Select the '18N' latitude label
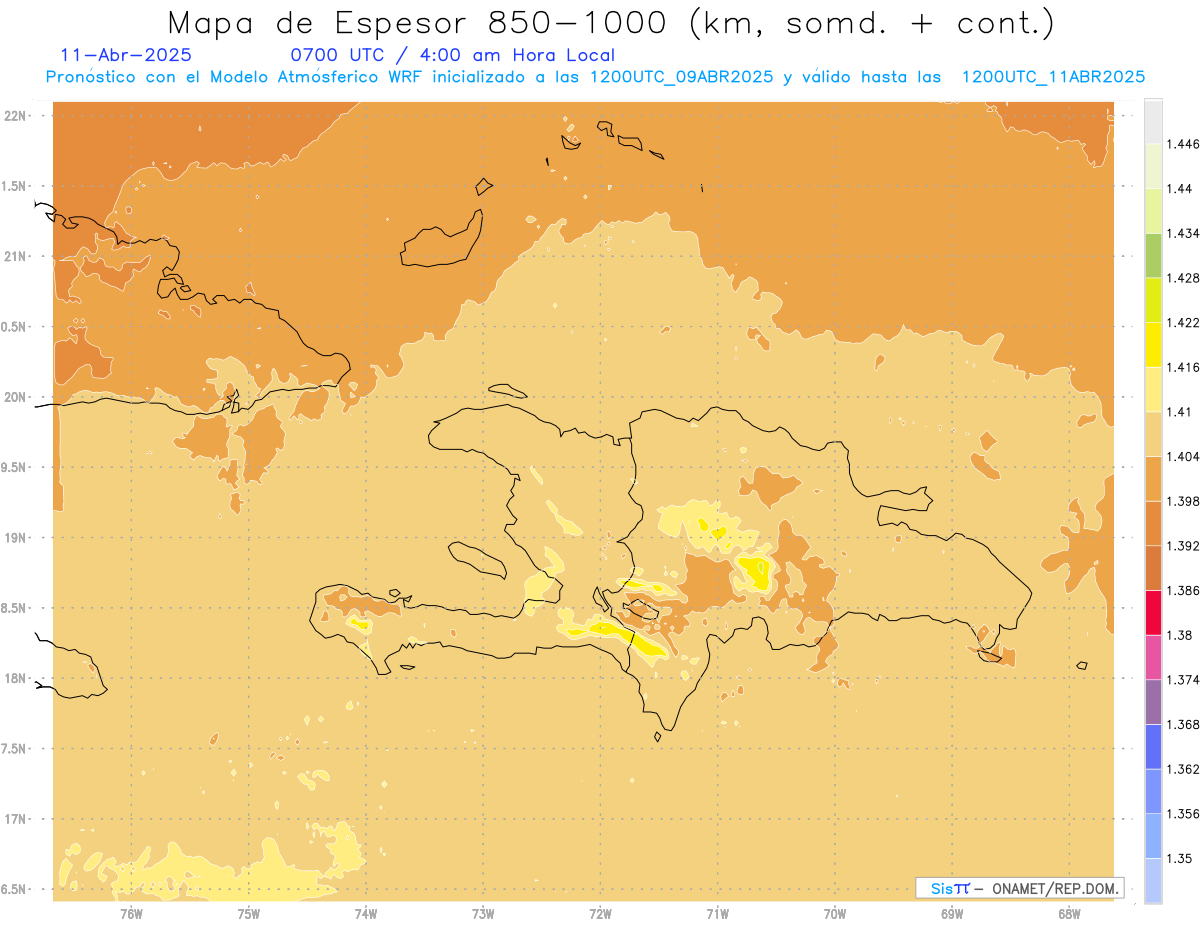Image resolution: width=1200 pixels, height=927 pixels. click(17, 679)
